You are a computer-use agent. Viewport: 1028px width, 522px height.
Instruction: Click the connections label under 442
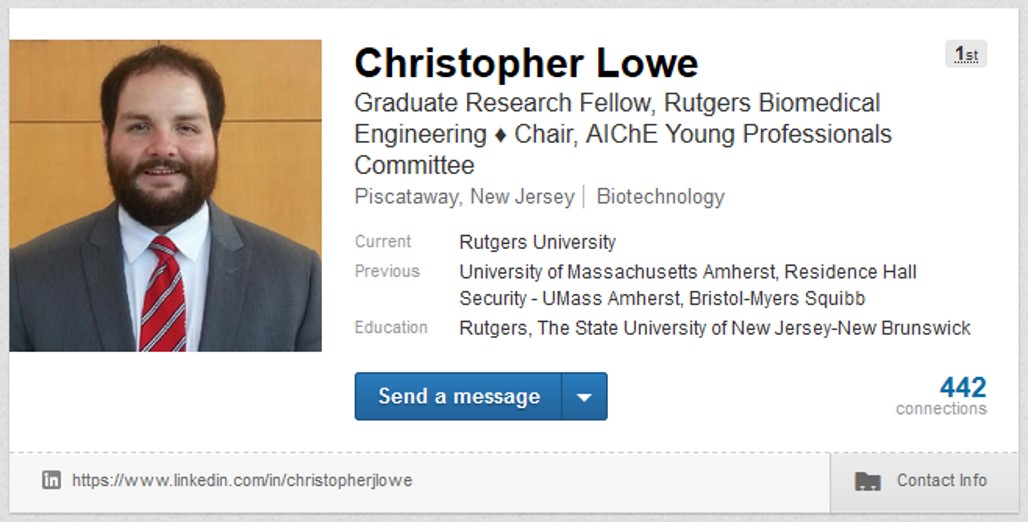pyautogui.click(x=940, y=408)
